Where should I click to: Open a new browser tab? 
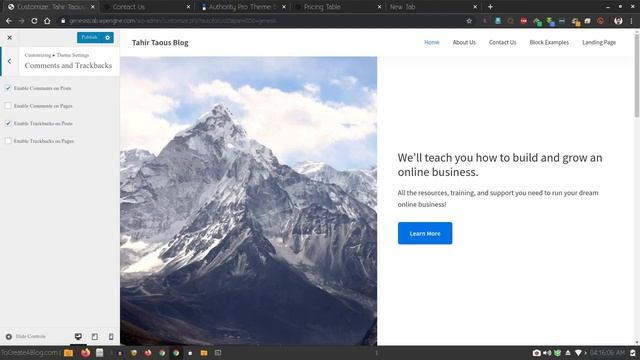[490, 7]
